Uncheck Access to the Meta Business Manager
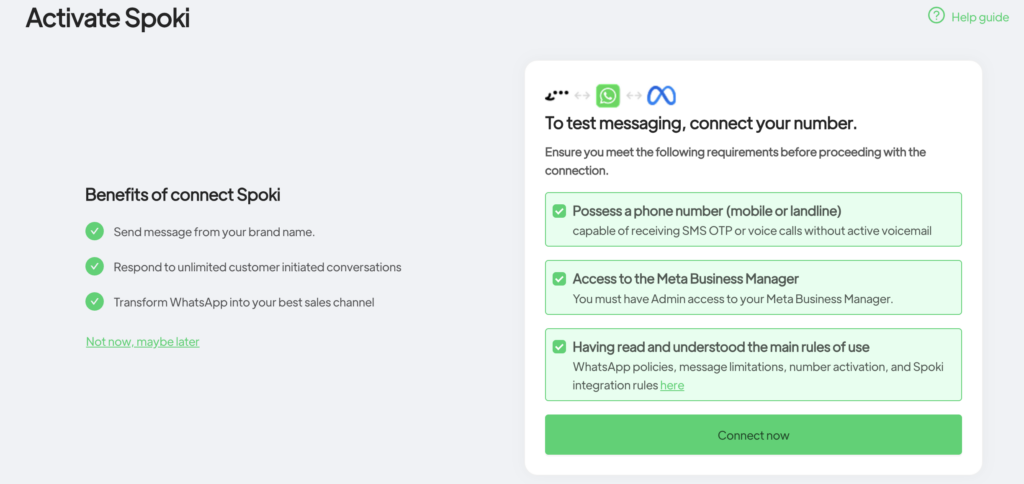1024x484 pixels. pyautogui.click(x=559, y=279)
